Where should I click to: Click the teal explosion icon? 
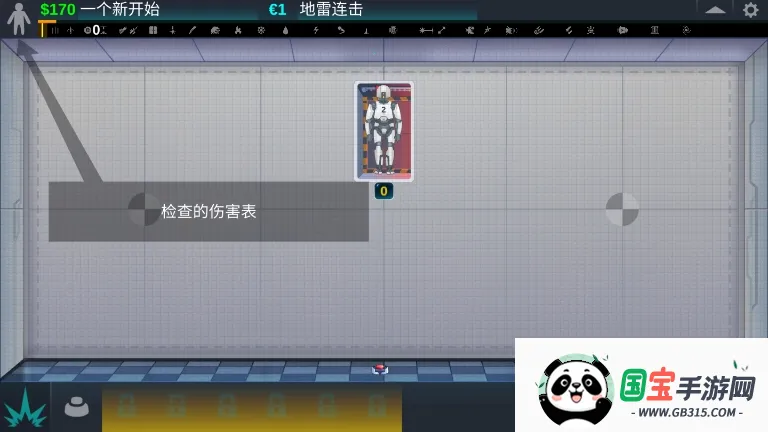tap(24, 408)
